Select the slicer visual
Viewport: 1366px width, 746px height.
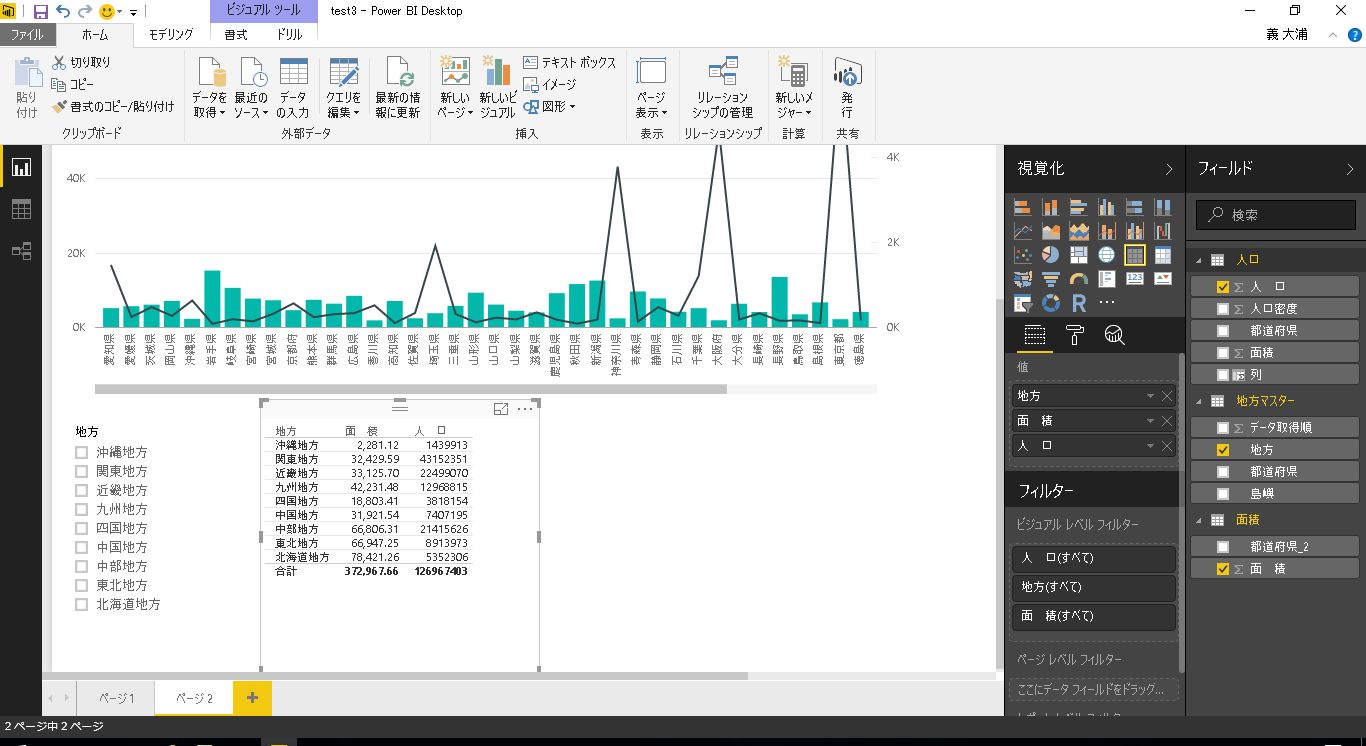(x=1023, y=303)
